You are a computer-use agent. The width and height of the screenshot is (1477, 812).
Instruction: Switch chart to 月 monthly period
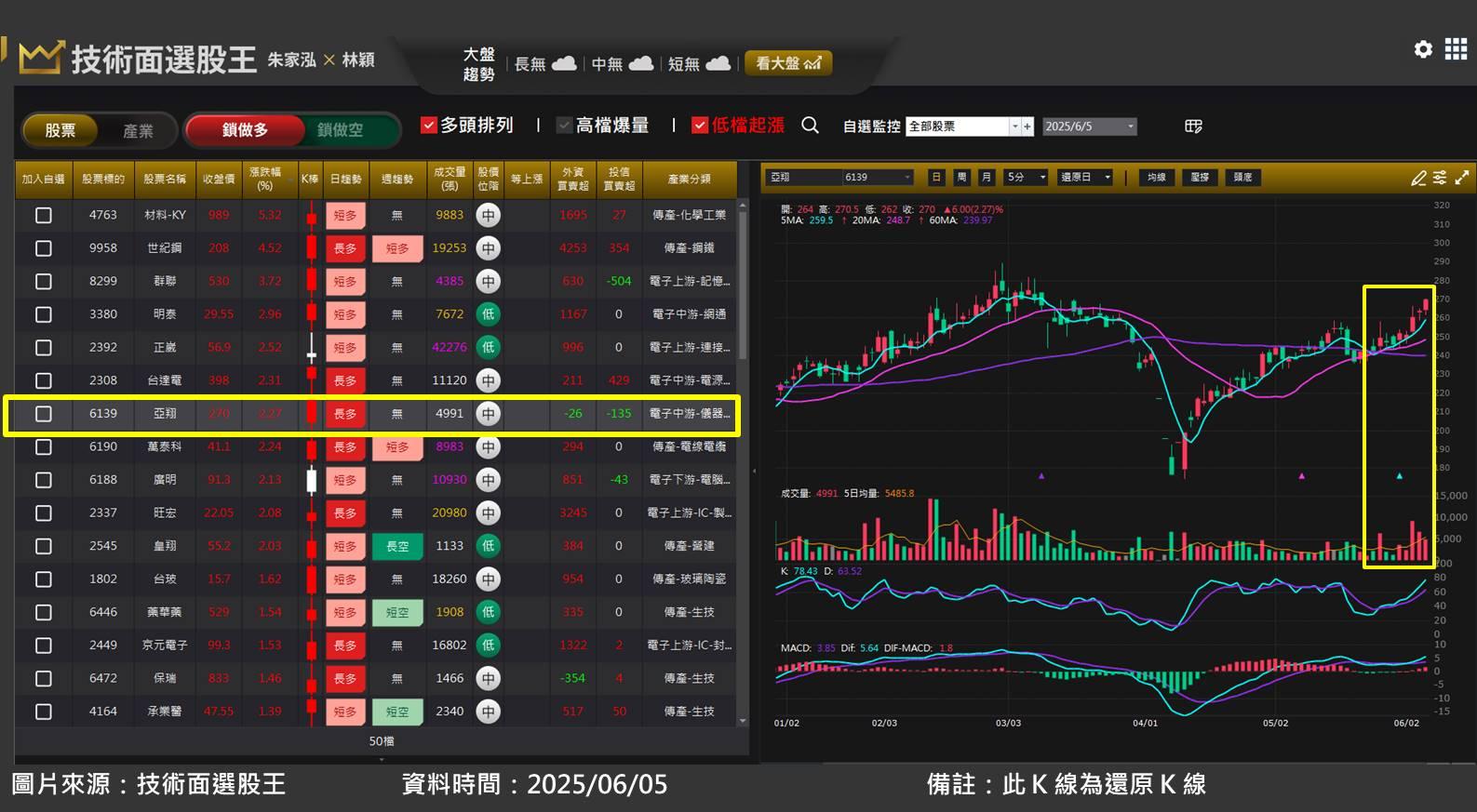click(x=987, y=177)
